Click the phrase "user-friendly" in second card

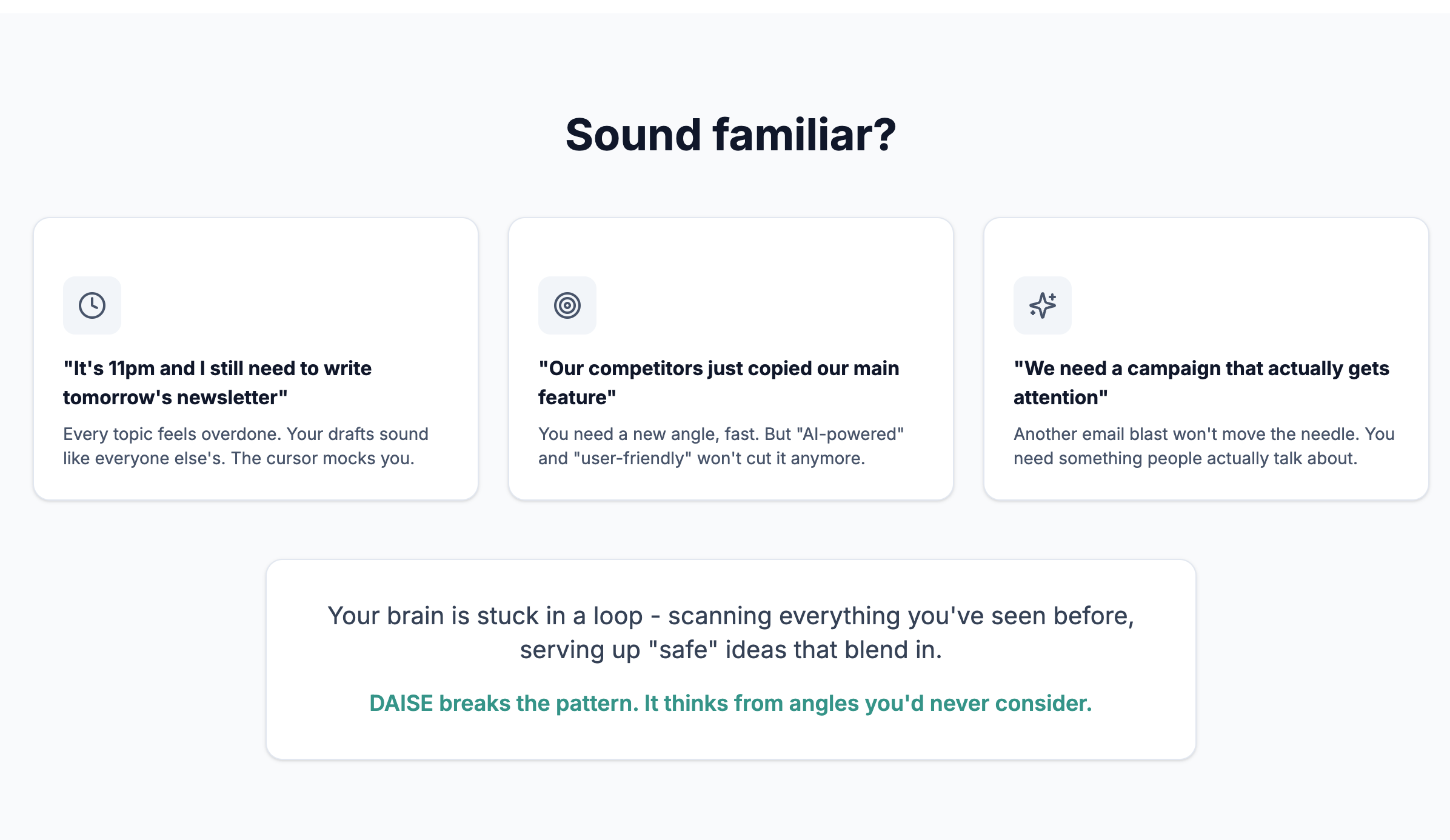point(632,458)
